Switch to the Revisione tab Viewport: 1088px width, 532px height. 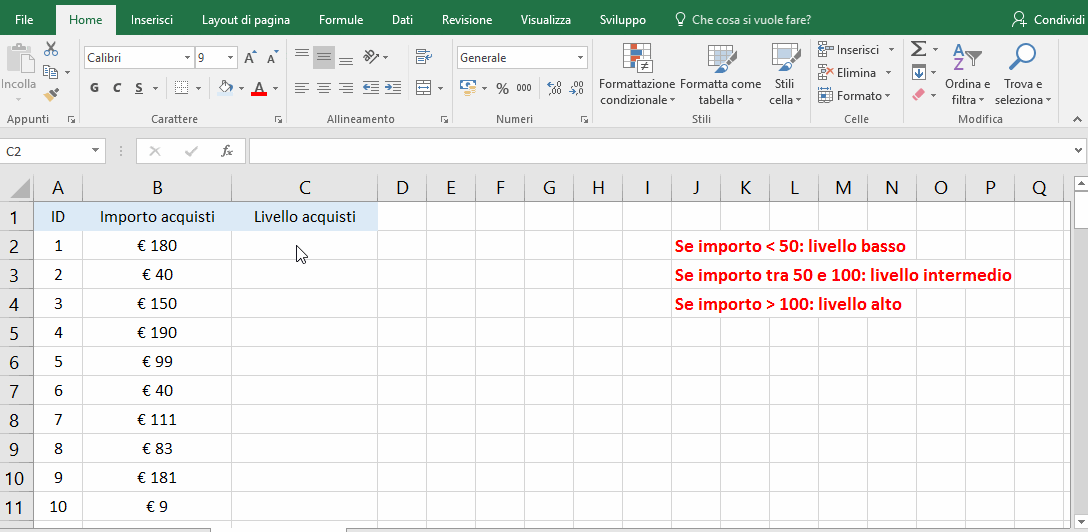tap(467, 19)
